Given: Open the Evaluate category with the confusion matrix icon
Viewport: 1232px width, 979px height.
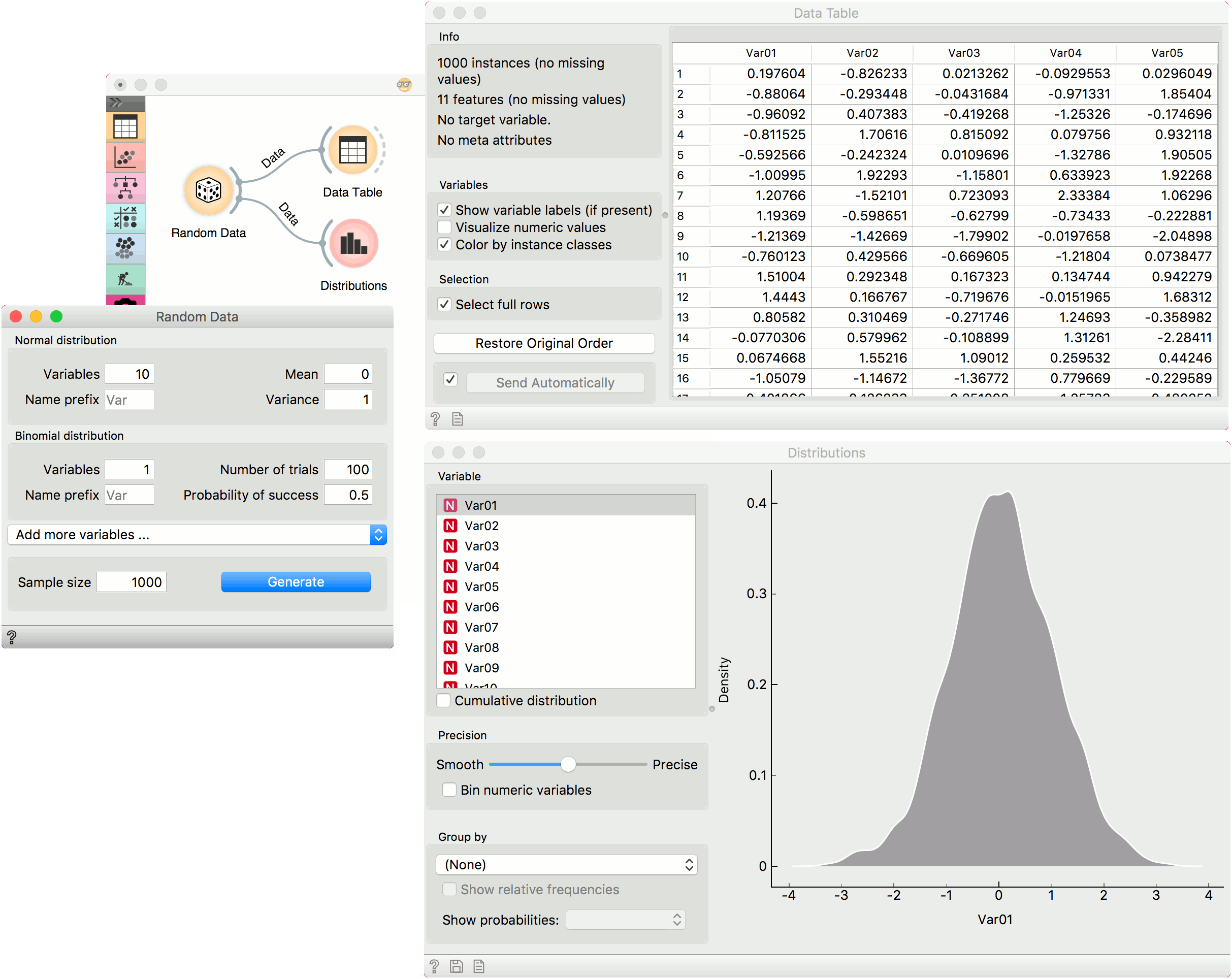Looking at the screenshot, I should pyautogui.click(x=125, y=218).
